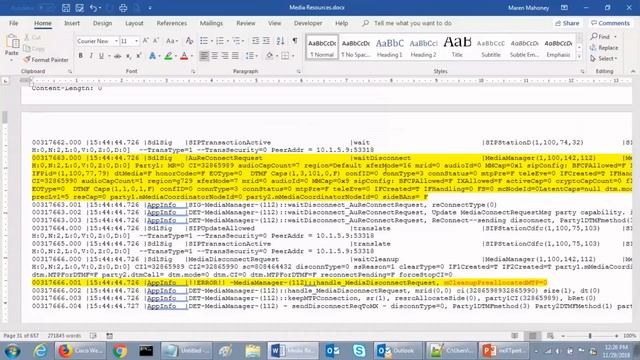Click the Format Painter button
The width and height of the screenshot is (640, 360).
pyautogui.click(x=46, y=60)
